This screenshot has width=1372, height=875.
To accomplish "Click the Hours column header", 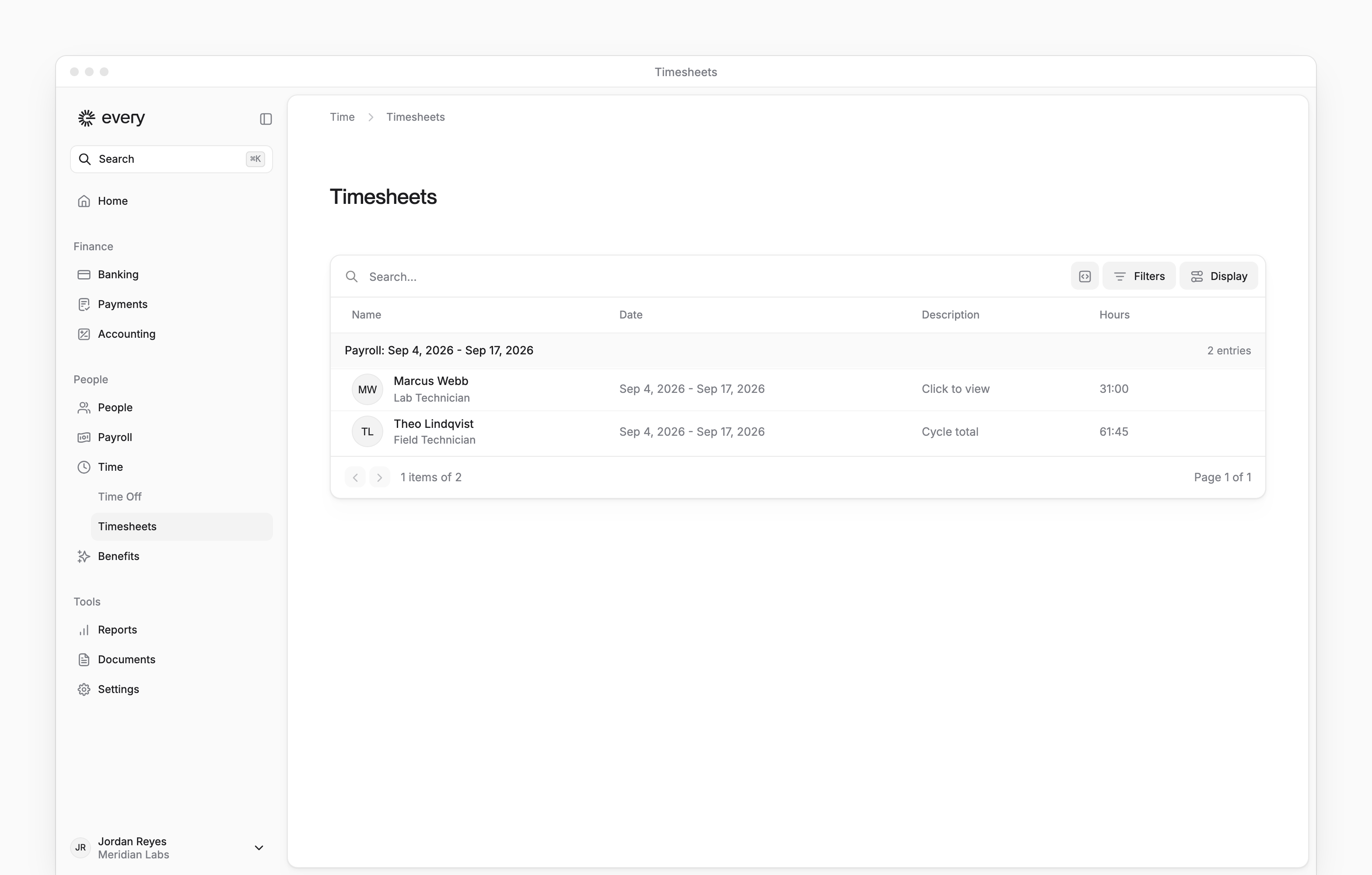I will [1114, 315].
